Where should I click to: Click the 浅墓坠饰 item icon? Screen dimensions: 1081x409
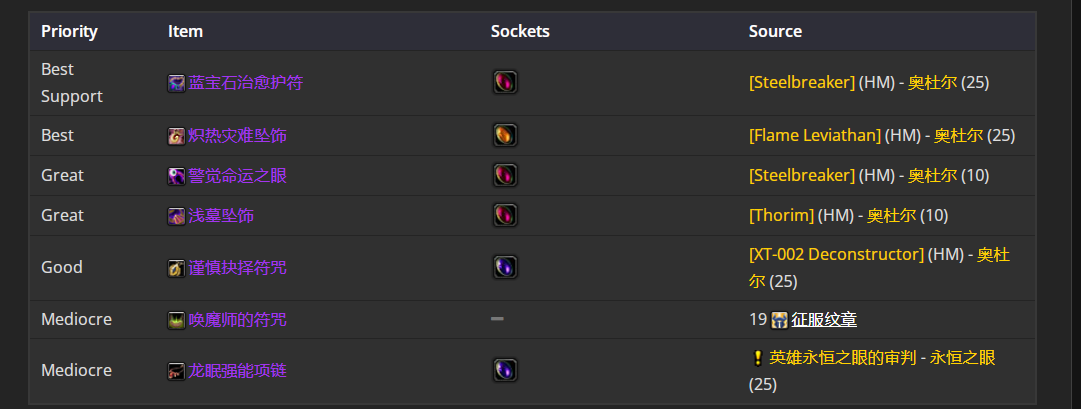click(x=176, y=216)
